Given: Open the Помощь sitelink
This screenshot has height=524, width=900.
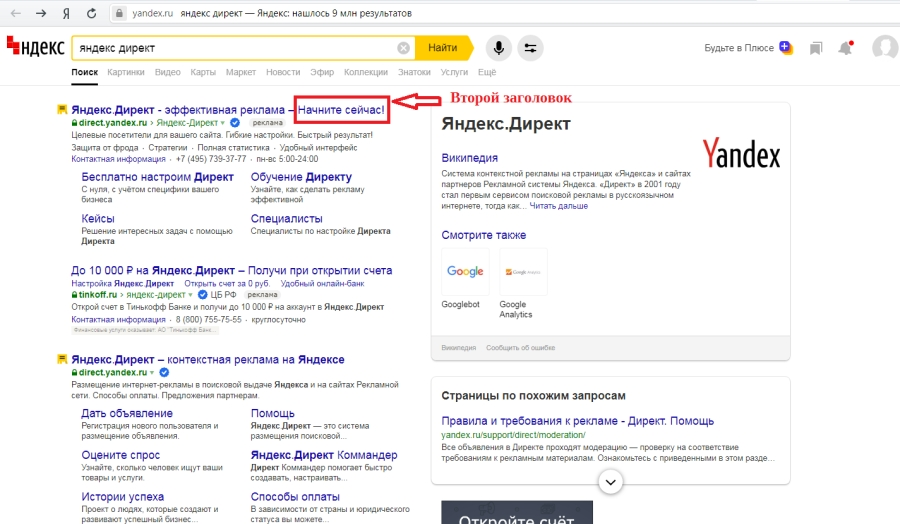Looking at the screenshot, I should click(x=272, y=413).
